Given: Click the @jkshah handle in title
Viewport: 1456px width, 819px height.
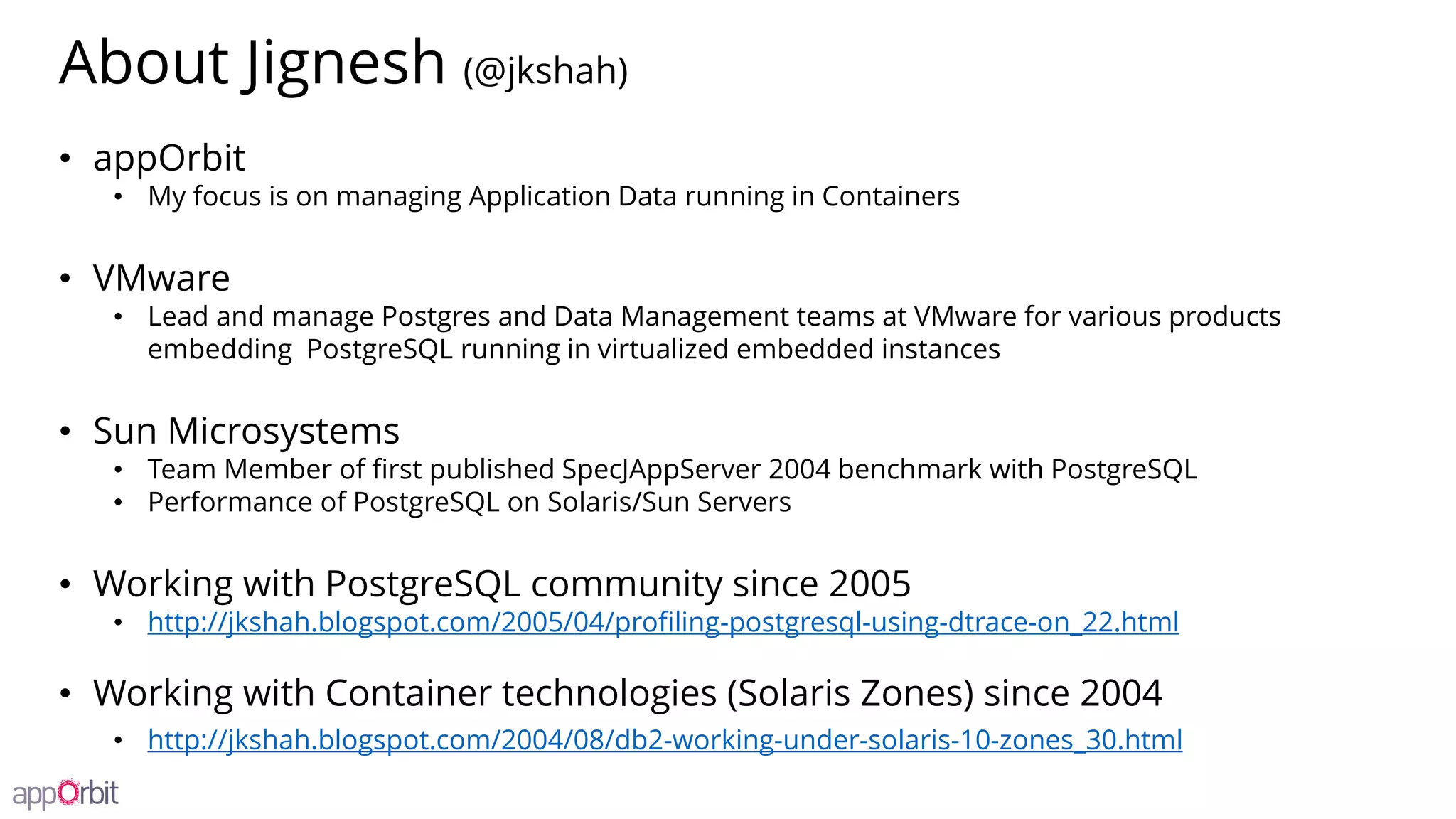Looking at the screenshot, I should pyautogui.click(x=545, y=71).
